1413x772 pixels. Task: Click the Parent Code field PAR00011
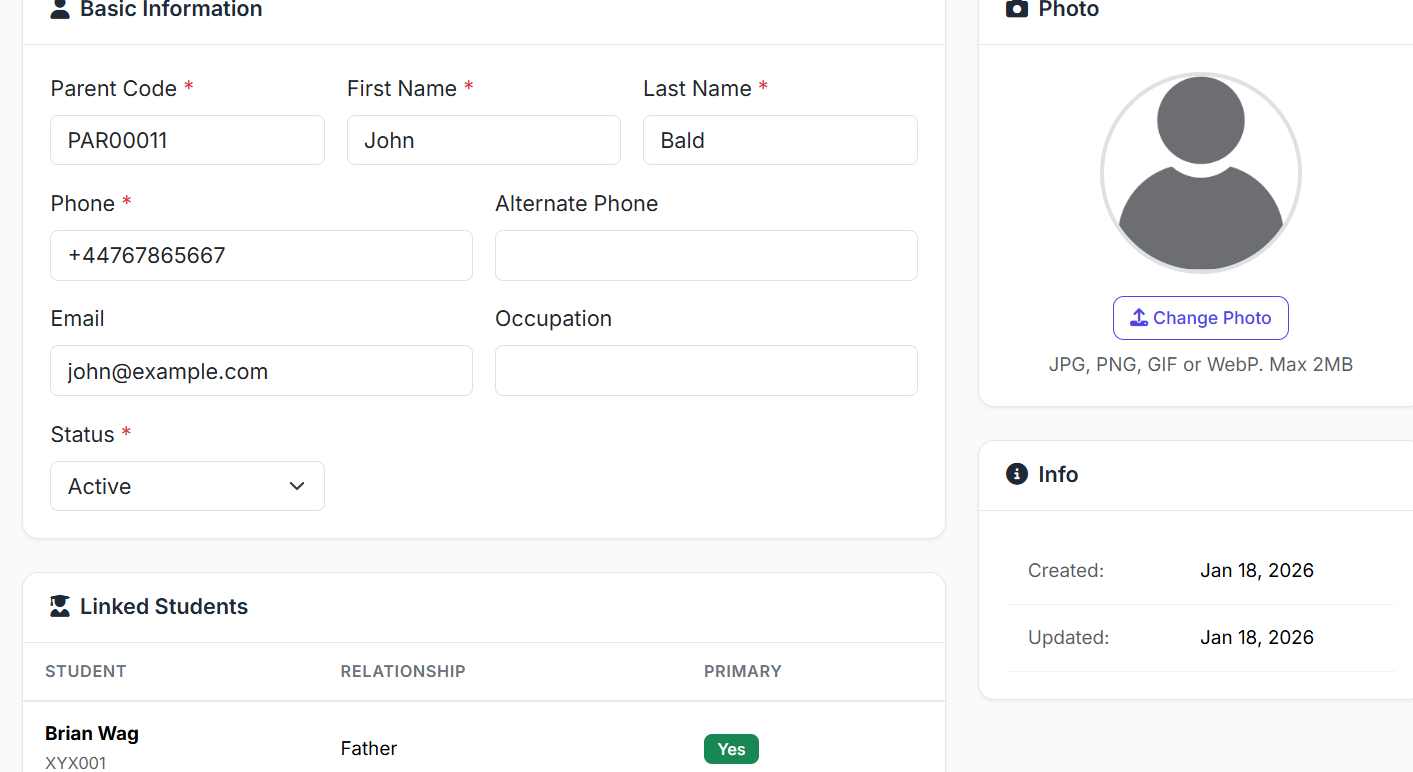click(187, 140)
